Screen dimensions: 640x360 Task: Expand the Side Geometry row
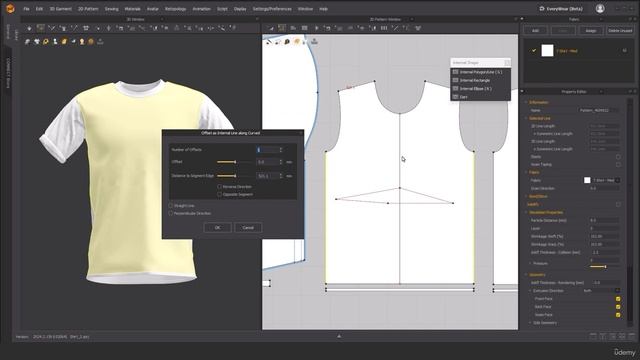530,323
